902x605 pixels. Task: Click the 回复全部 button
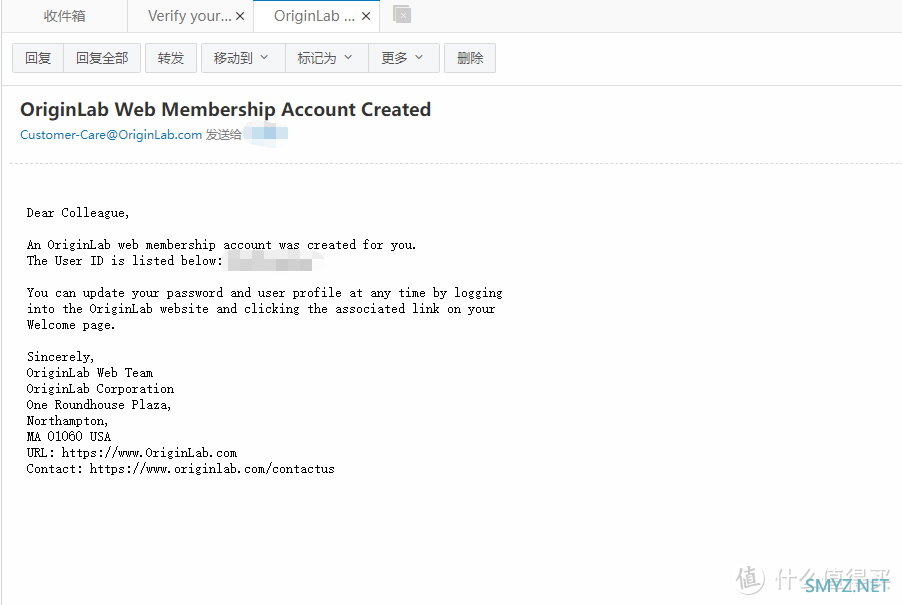point(102,58)
